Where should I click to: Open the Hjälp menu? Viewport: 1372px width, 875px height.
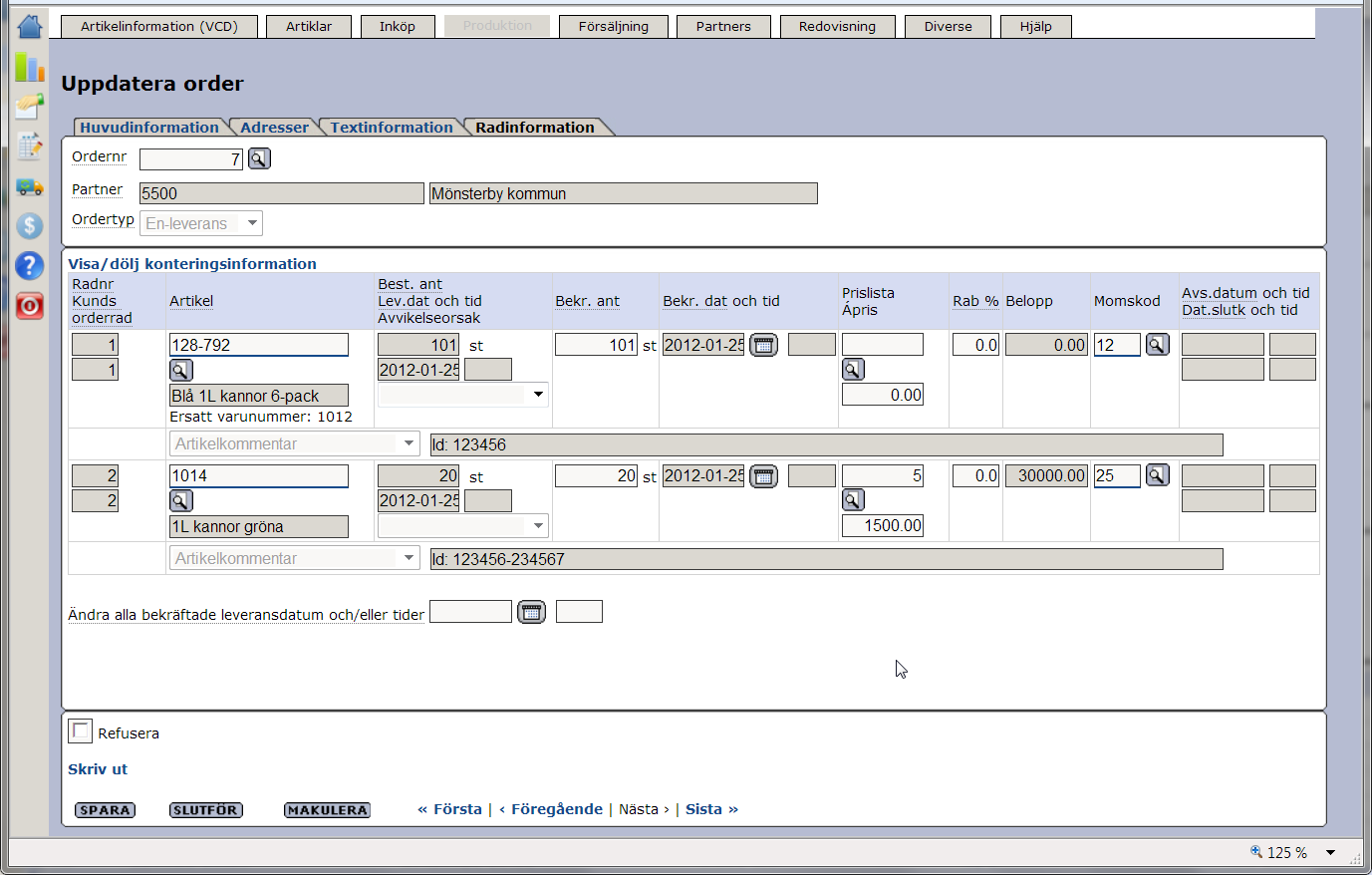(1035, 27)
